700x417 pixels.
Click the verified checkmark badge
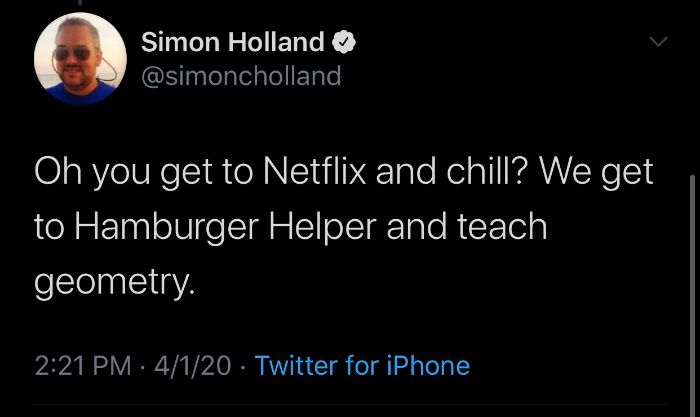click(343, 42)
